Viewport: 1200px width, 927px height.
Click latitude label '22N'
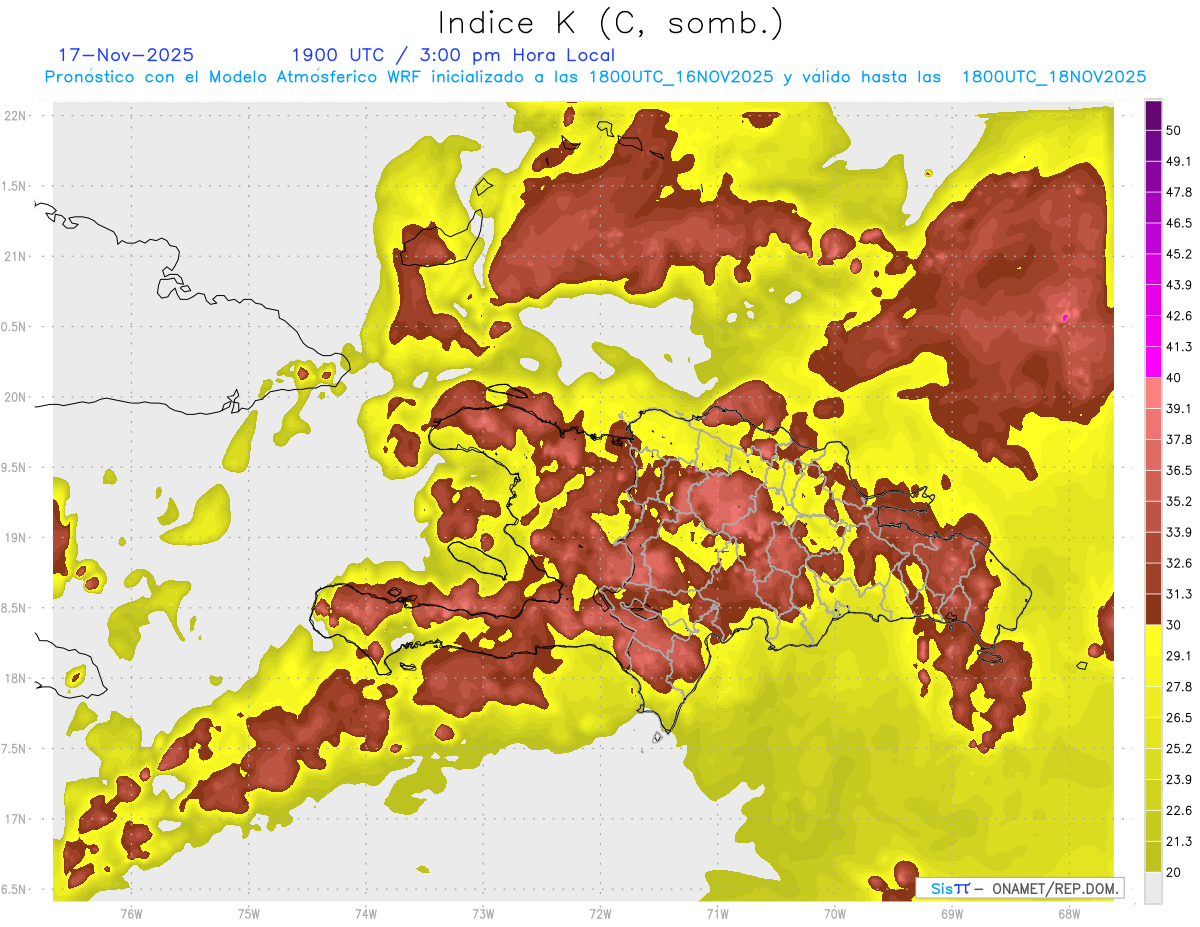tap(15, 116)
